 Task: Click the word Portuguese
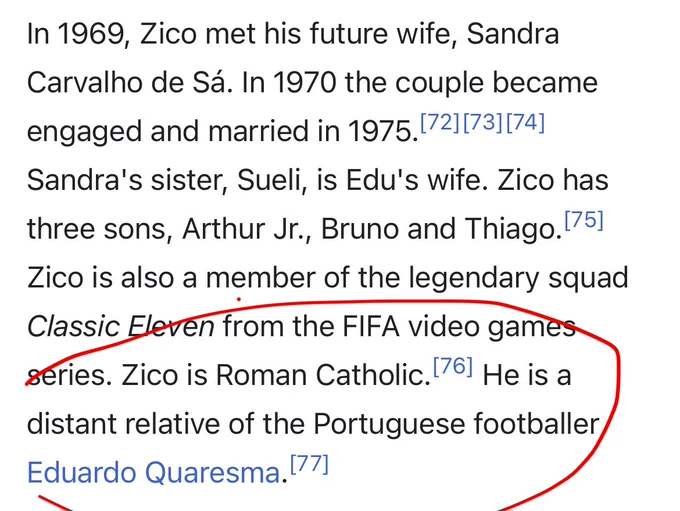(x=389, y=424)
